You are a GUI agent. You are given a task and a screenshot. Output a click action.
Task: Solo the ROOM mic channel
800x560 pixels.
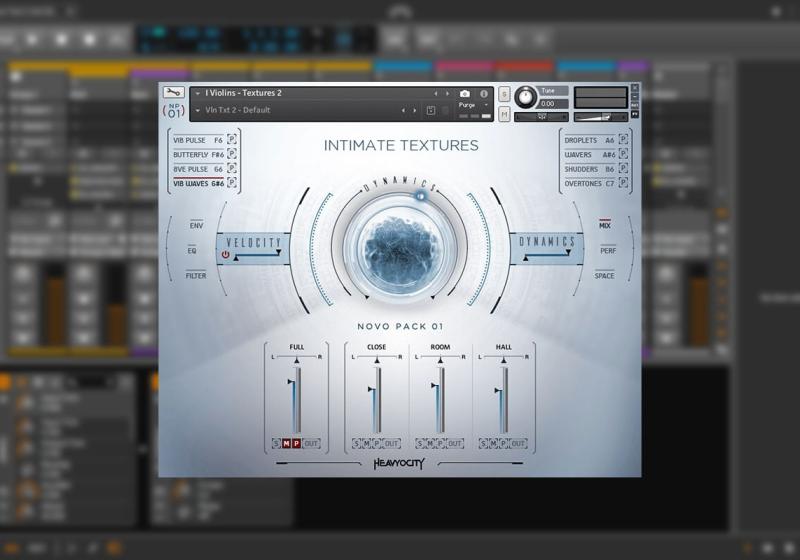click(419, 443)
